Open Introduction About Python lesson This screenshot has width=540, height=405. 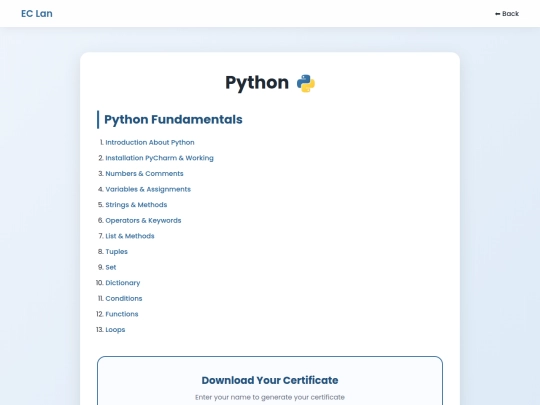click(x=150, y=142)
